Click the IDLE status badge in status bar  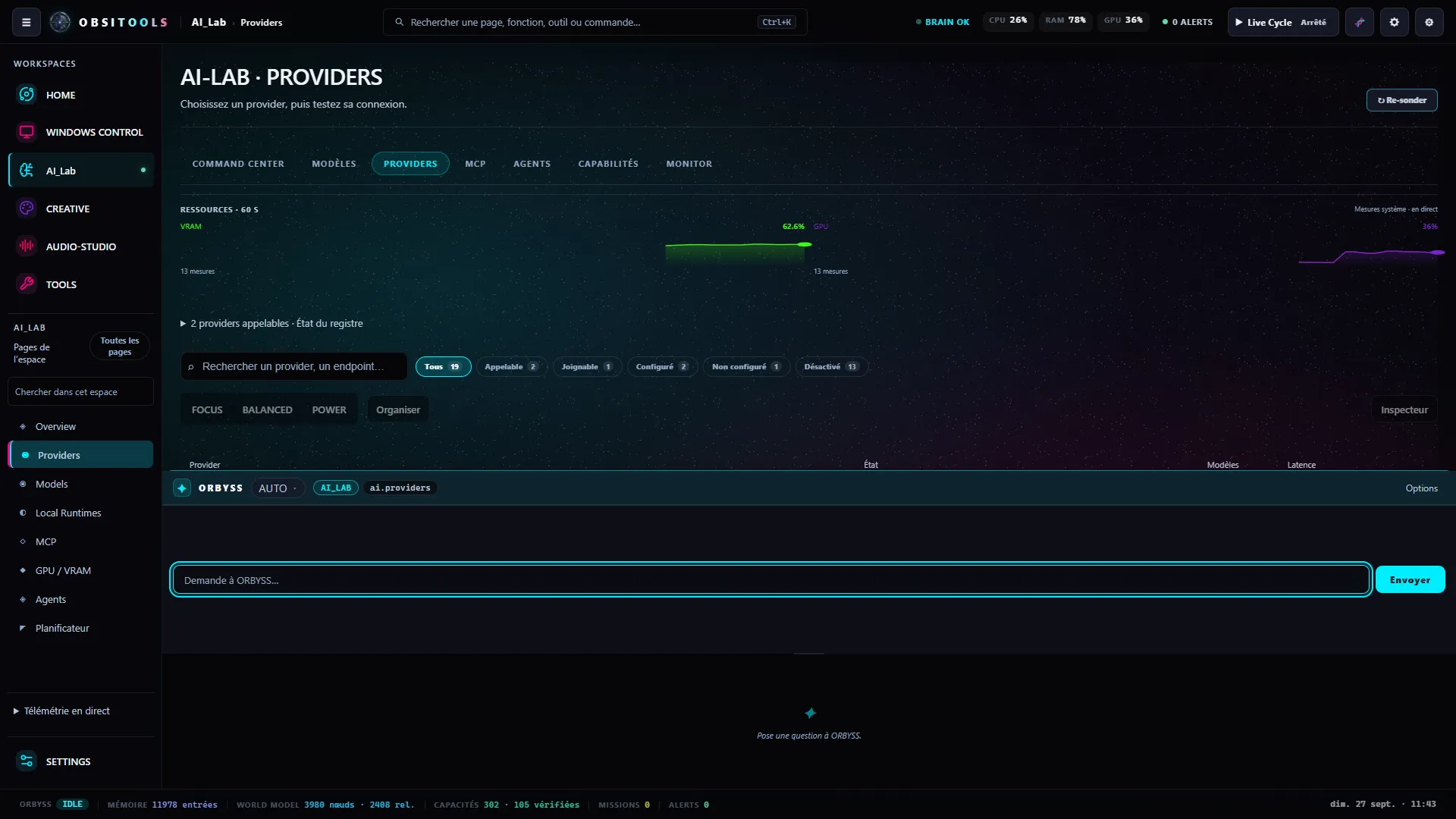click(72, 805)
